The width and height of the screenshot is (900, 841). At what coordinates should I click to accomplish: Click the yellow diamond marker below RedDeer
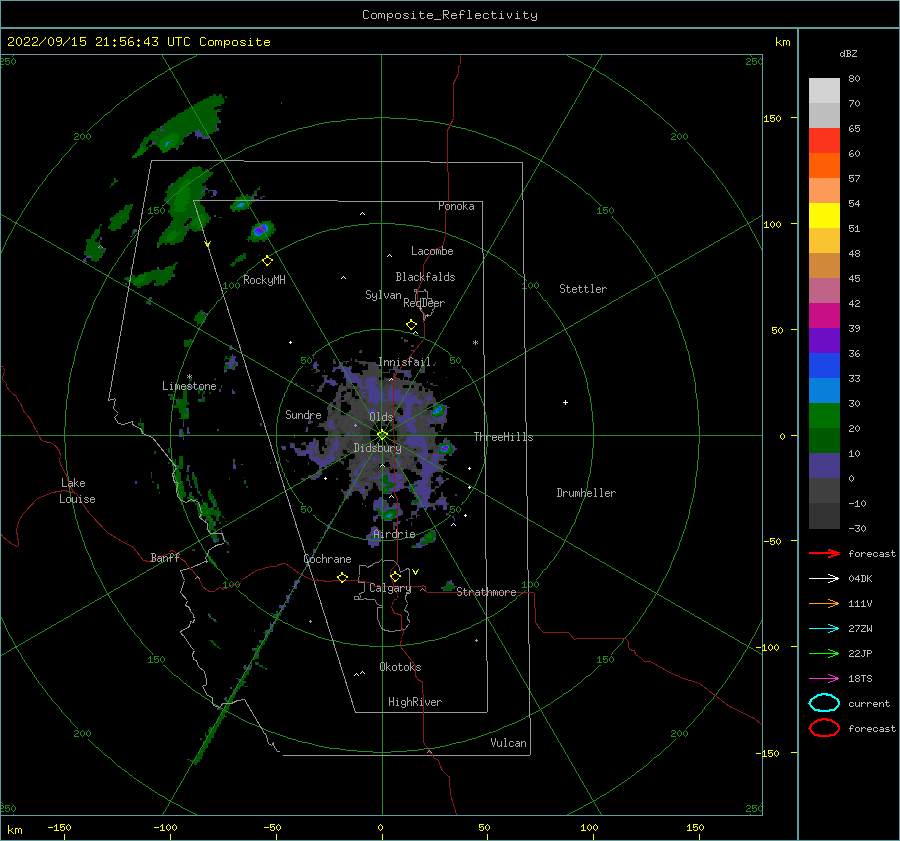[411, 325]
